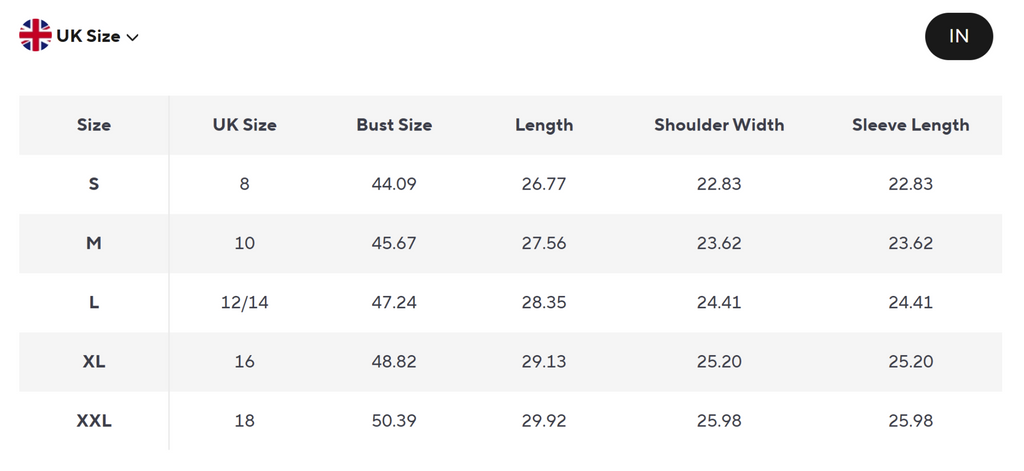Open the UK Size region dropdown
Screen dimensions: 1024x471
(x=88, y=36)
